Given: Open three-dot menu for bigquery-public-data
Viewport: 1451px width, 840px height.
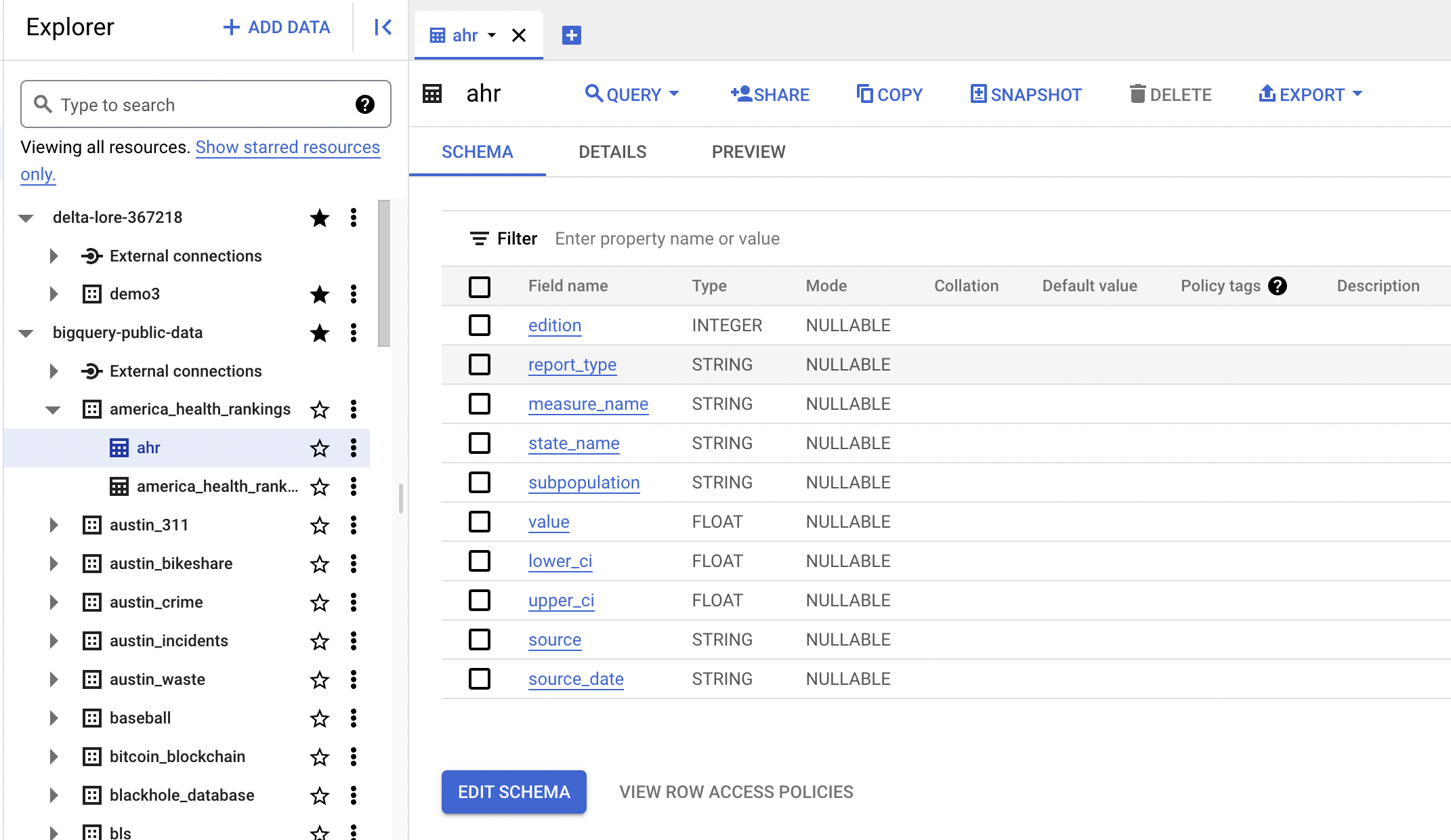Looking at the screenshot, I should [353, 333].
